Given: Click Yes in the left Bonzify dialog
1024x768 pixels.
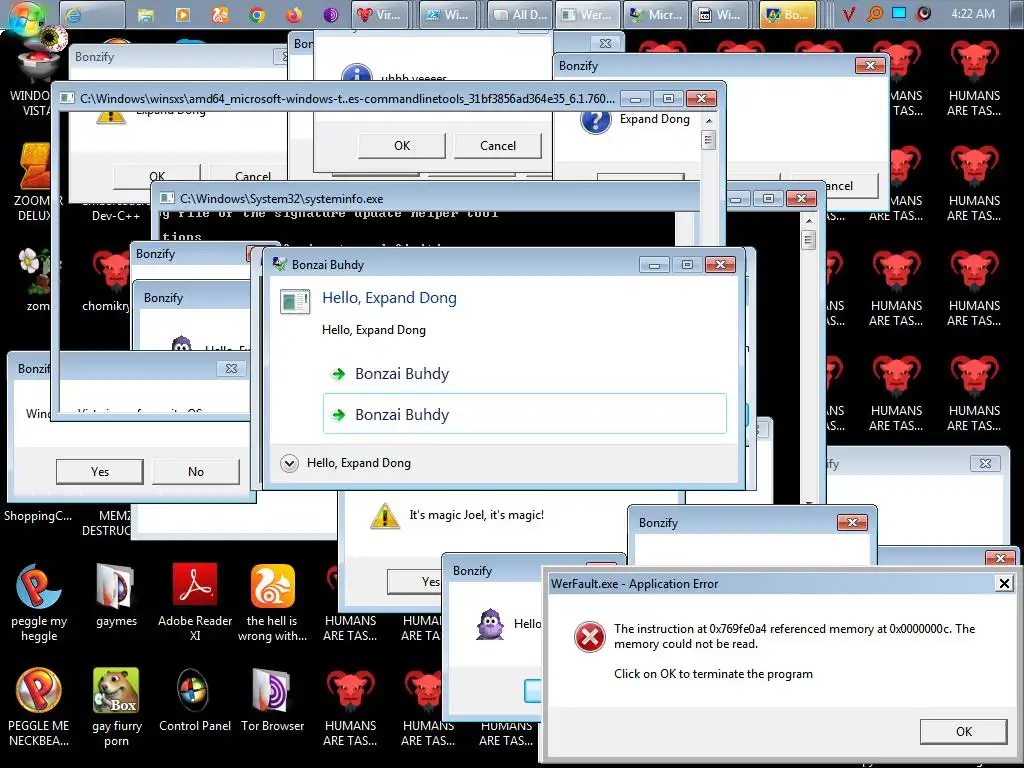Looking at the screenshot, I should pyautogui.click(x=99, y=472).
